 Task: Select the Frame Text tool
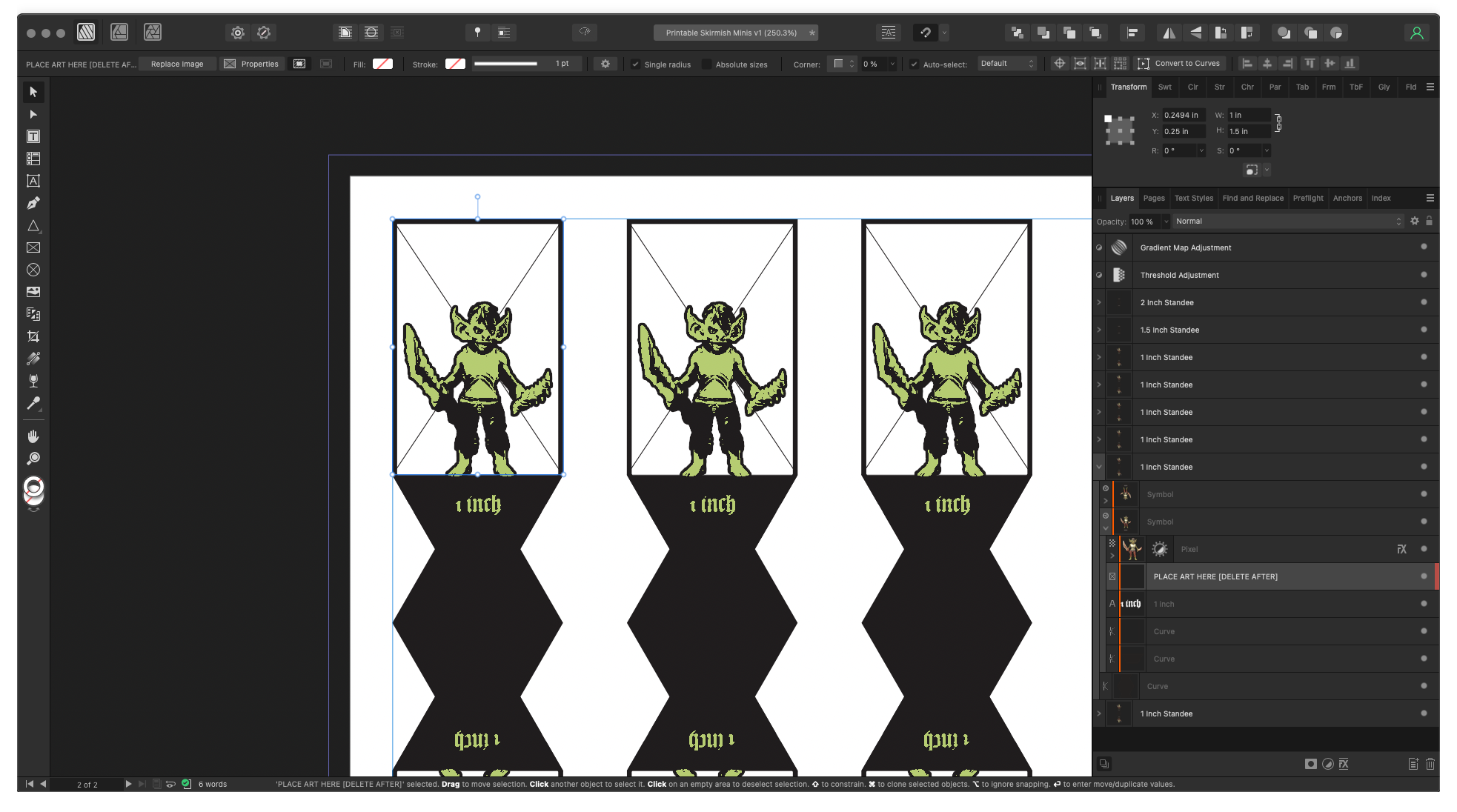33,136
